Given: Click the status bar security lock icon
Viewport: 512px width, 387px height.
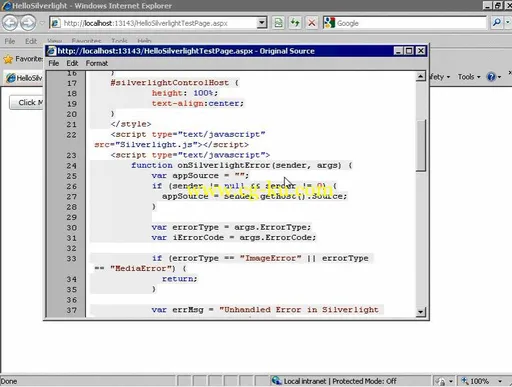Looking at the screenshot, I should (x=440, y=381).
